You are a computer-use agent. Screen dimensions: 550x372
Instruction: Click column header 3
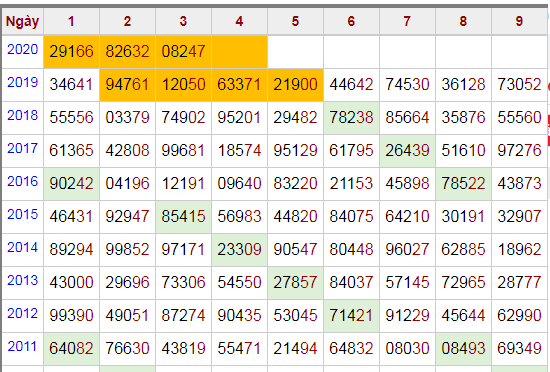coord(183,21)
